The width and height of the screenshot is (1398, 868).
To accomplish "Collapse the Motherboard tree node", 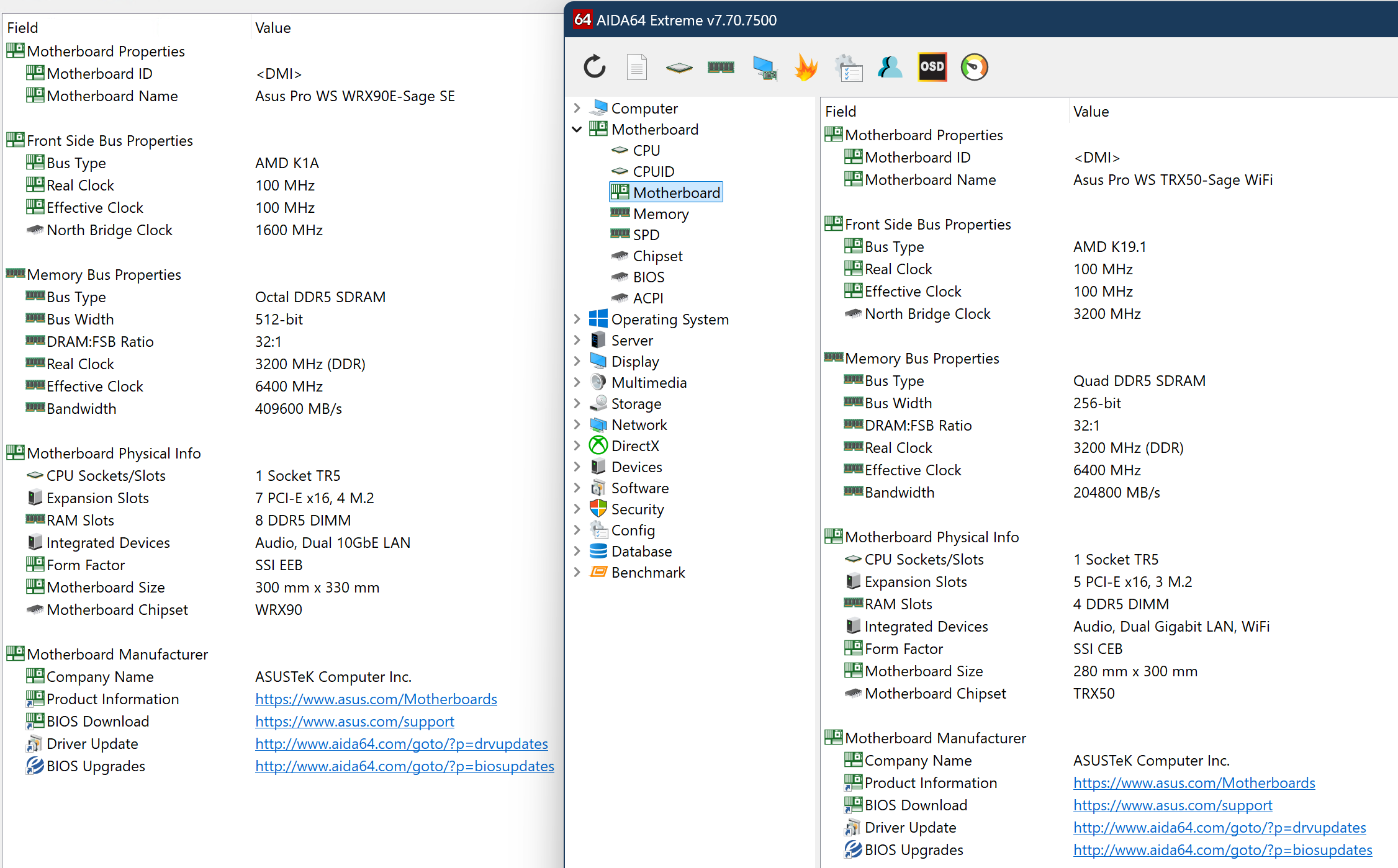I will point(577,129).
